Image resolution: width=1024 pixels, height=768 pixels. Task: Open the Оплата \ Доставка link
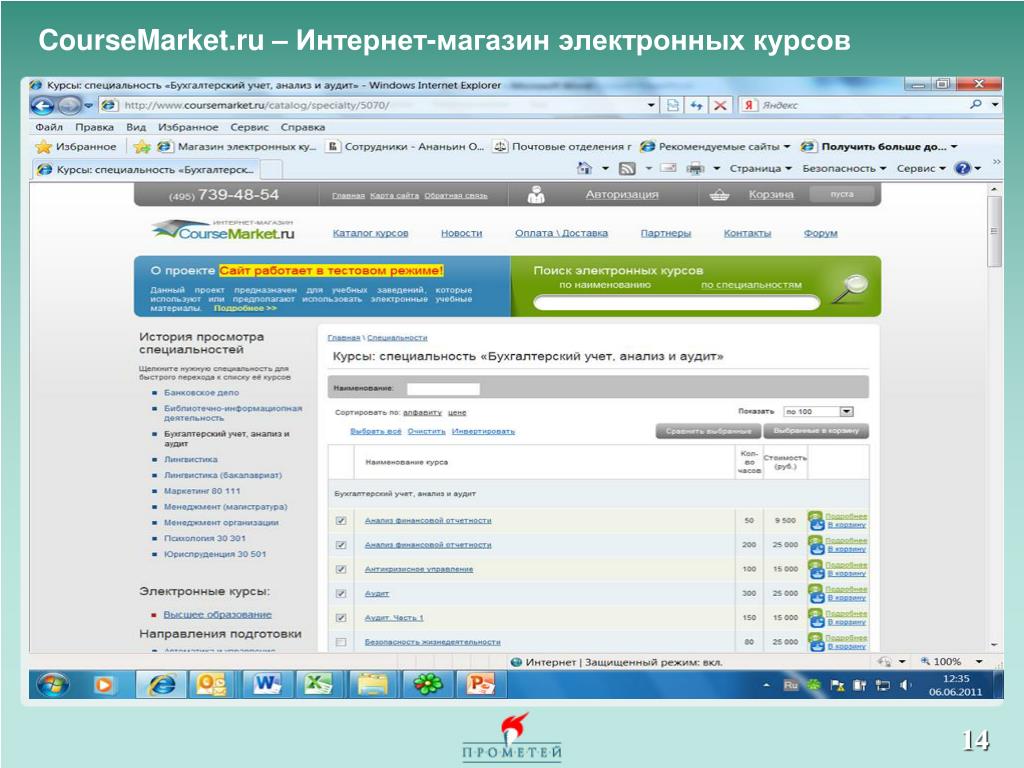pyautogui.click(x=561, y=233)
